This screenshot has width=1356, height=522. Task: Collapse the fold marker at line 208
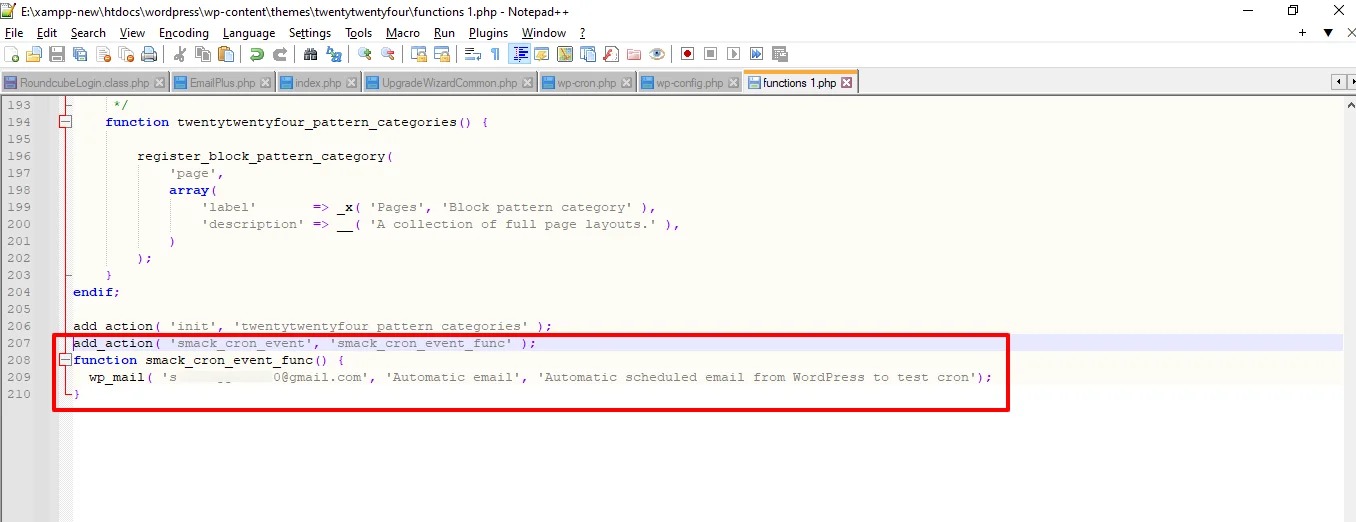tap(66, 360)
